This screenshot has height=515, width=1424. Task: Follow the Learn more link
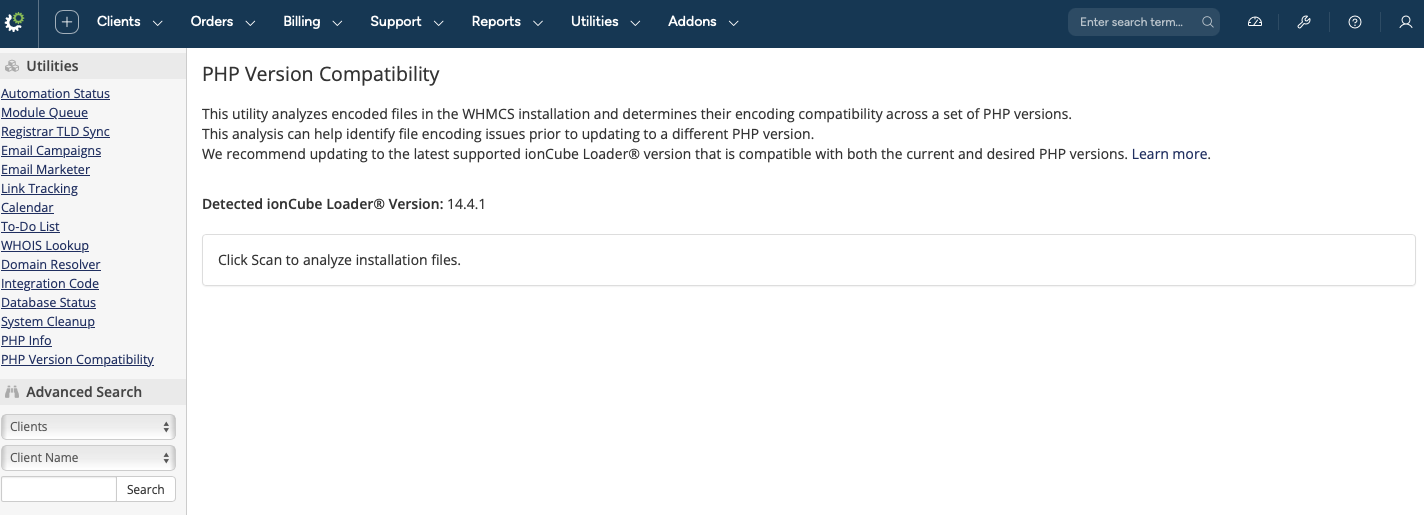pyautogui.click(x=1170, y=154)
